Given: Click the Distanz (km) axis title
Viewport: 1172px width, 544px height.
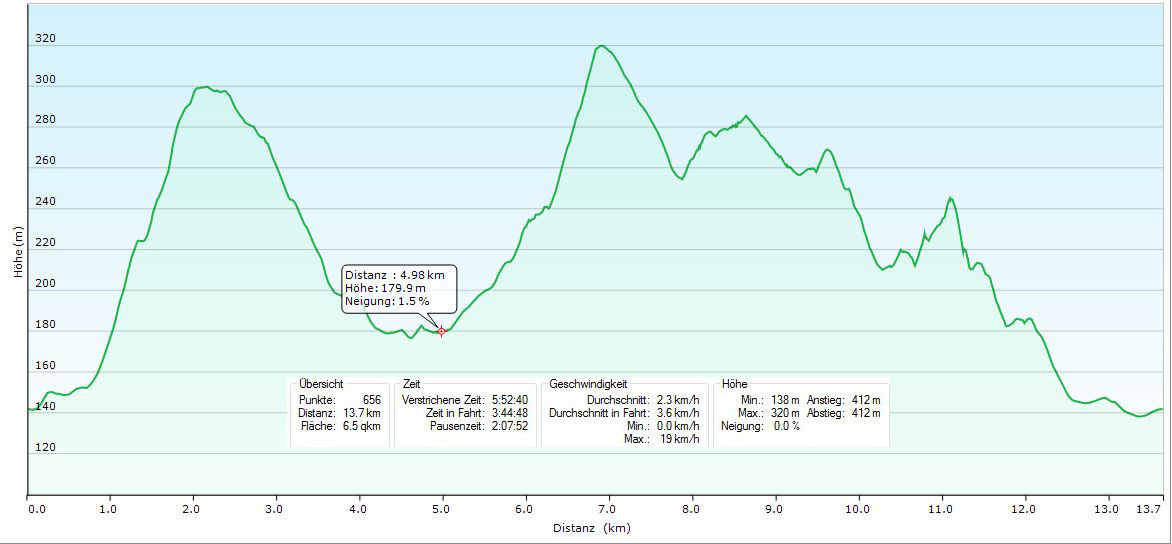Looking at the screenshot, I should pyautogui.click(x=591, y=528).
